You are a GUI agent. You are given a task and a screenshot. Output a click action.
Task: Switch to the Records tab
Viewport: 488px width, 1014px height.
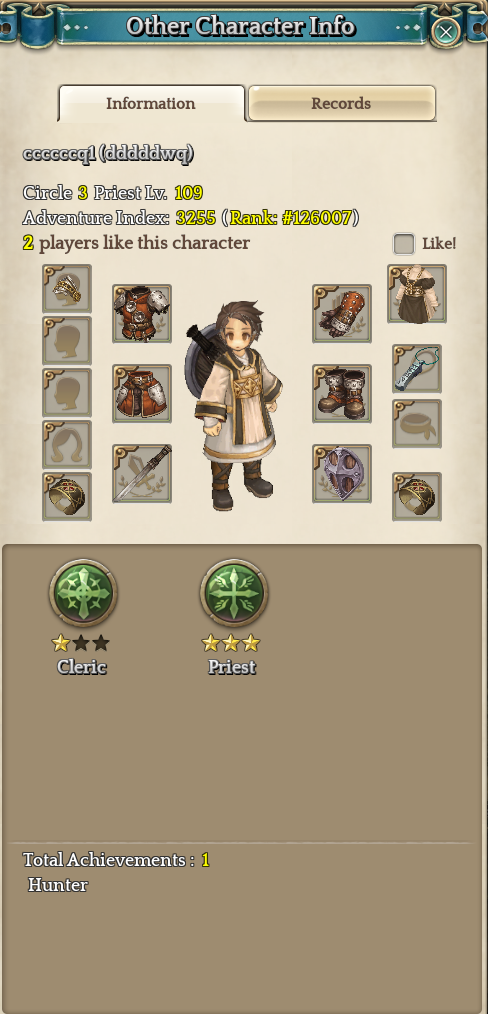click(341, 103)
